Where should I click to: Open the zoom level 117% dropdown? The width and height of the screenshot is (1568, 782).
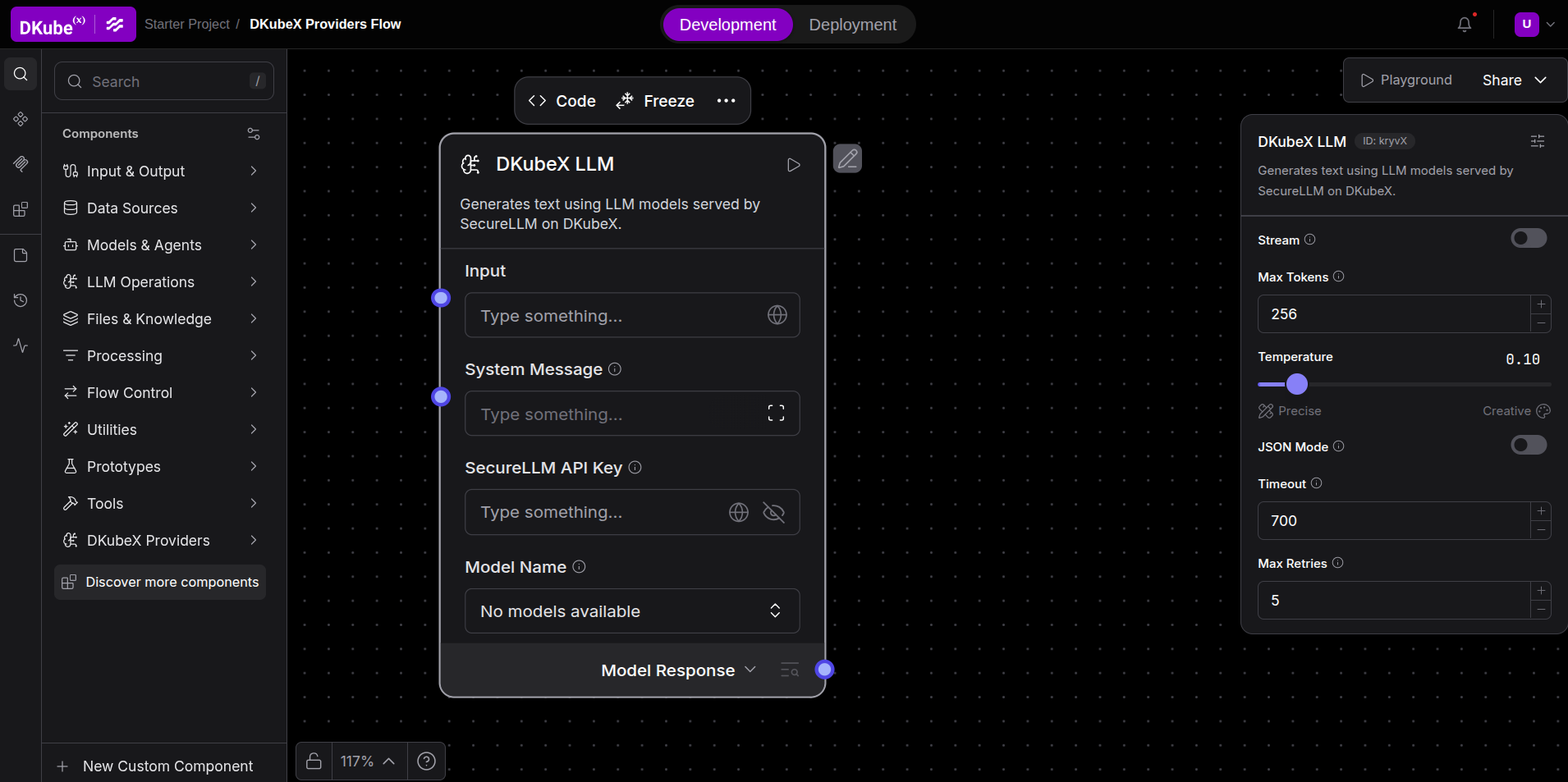pos(368,761)
